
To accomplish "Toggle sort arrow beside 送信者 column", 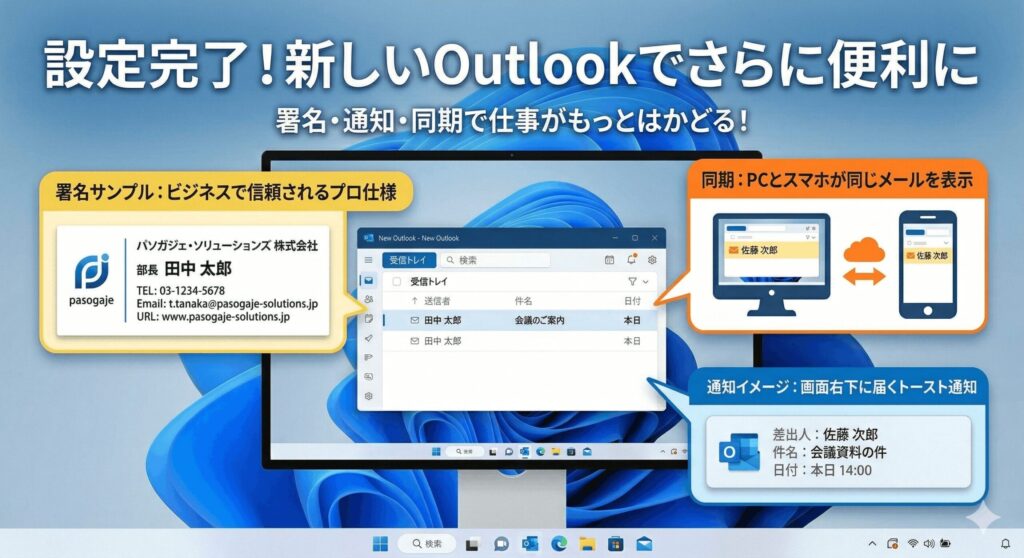I will [415, 301].
